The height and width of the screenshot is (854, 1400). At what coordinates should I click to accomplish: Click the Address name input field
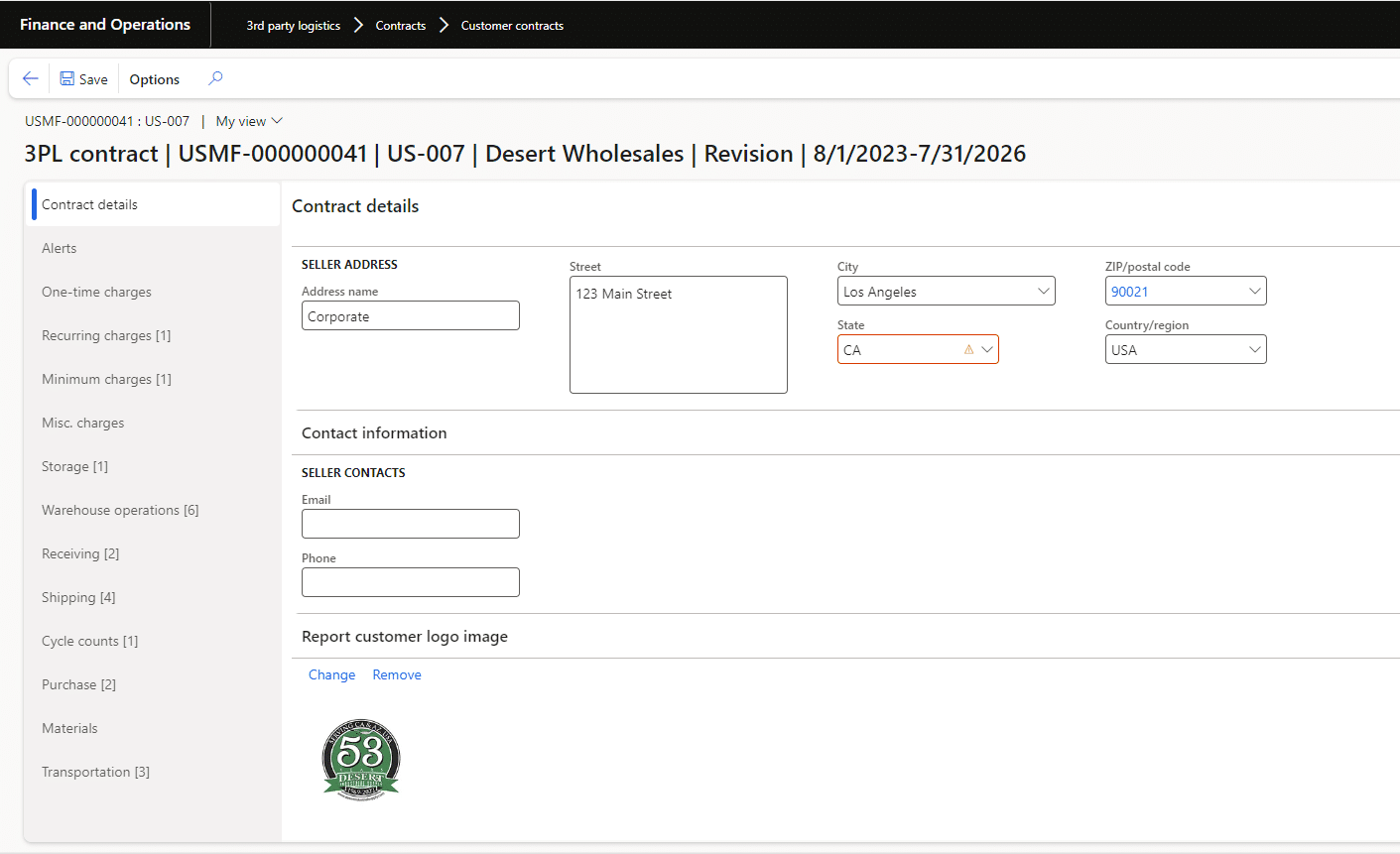pos(411,315)
